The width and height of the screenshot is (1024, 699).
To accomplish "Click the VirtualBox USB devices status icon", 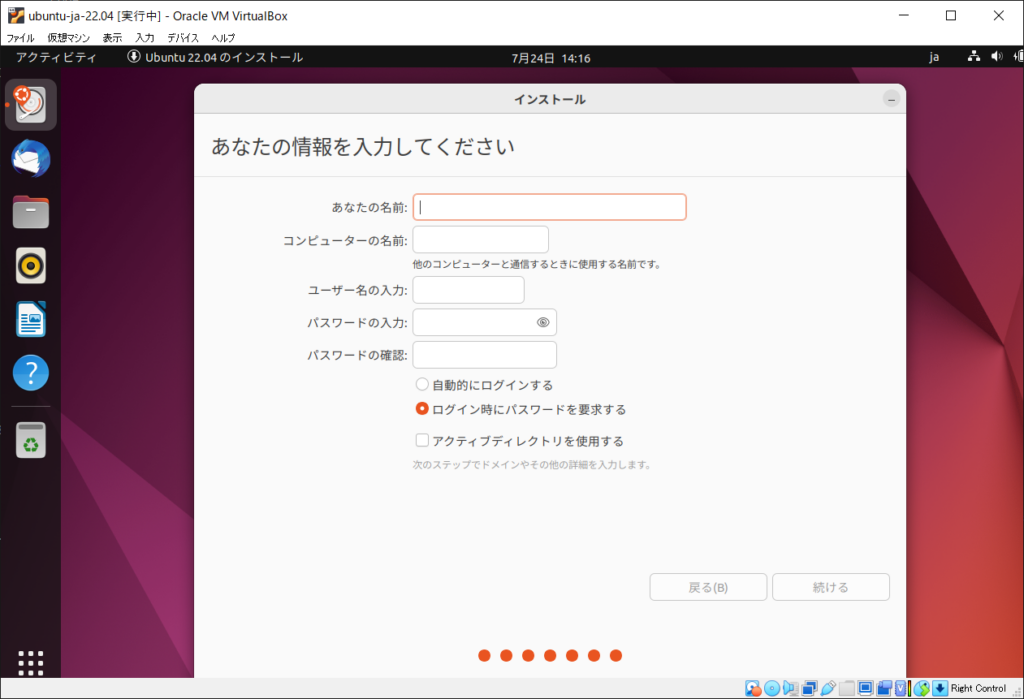I will (x=828, y=688).
